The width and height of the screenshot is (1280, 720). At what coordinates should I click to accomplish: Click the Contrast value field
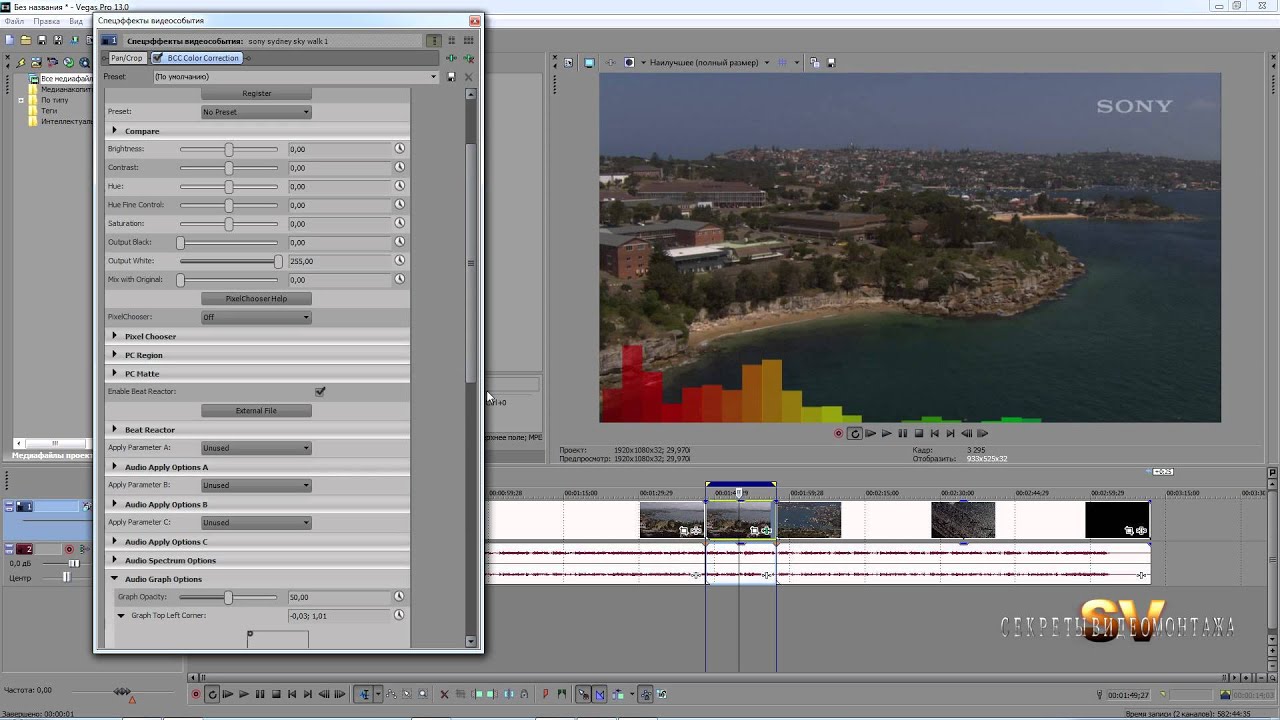tap(339, 167)
